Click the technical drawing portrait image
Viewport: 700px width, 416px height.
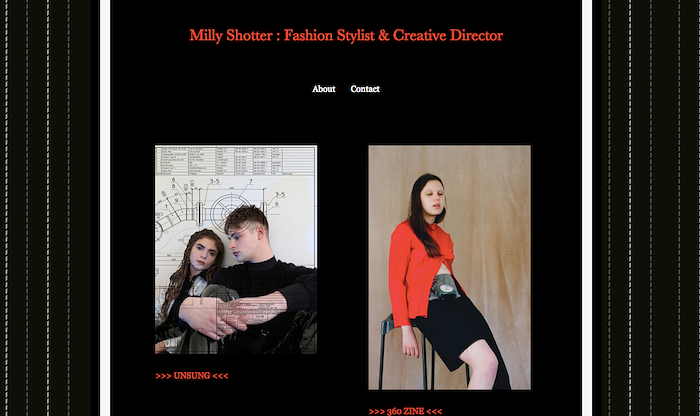click(x=236, y=249)
